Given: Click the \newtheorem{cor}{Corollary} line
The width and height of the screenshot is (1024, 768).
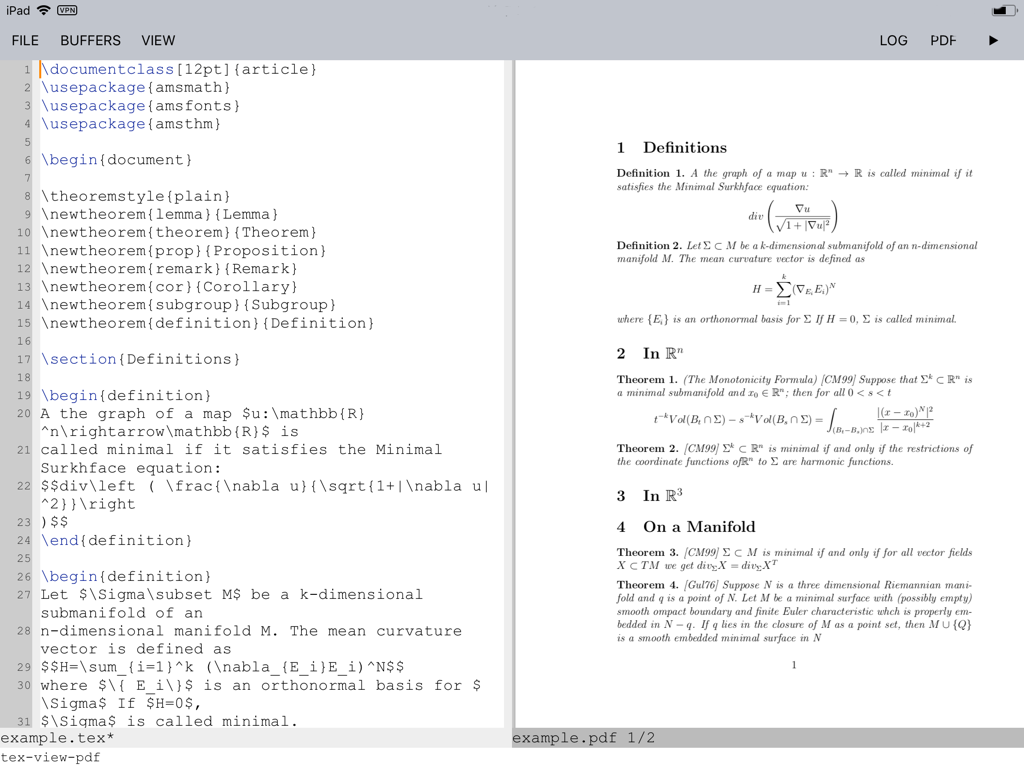Looking at the screenshot, I should coord(168,287).
